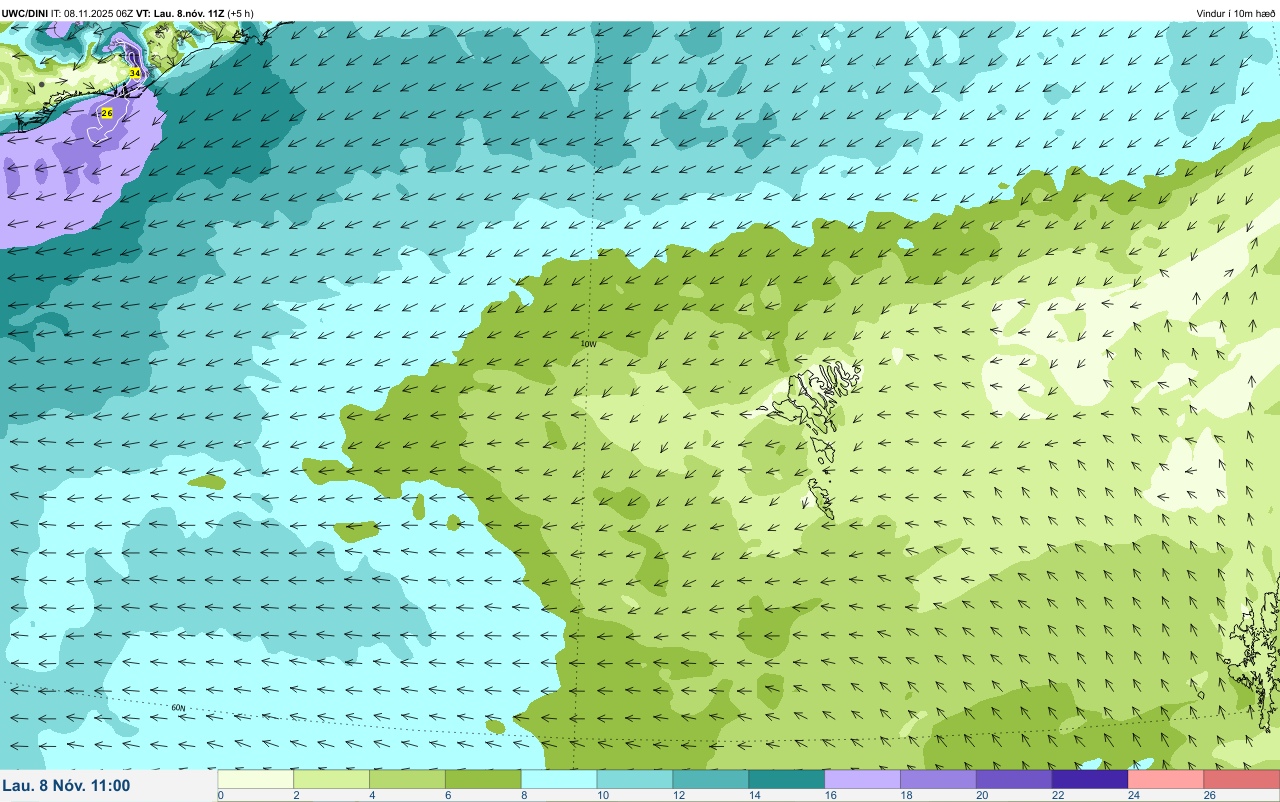Click the red legend swatch above 26
This screenshot has width=1280, height=802.
pyautogui.click(x=1242, y=779)
